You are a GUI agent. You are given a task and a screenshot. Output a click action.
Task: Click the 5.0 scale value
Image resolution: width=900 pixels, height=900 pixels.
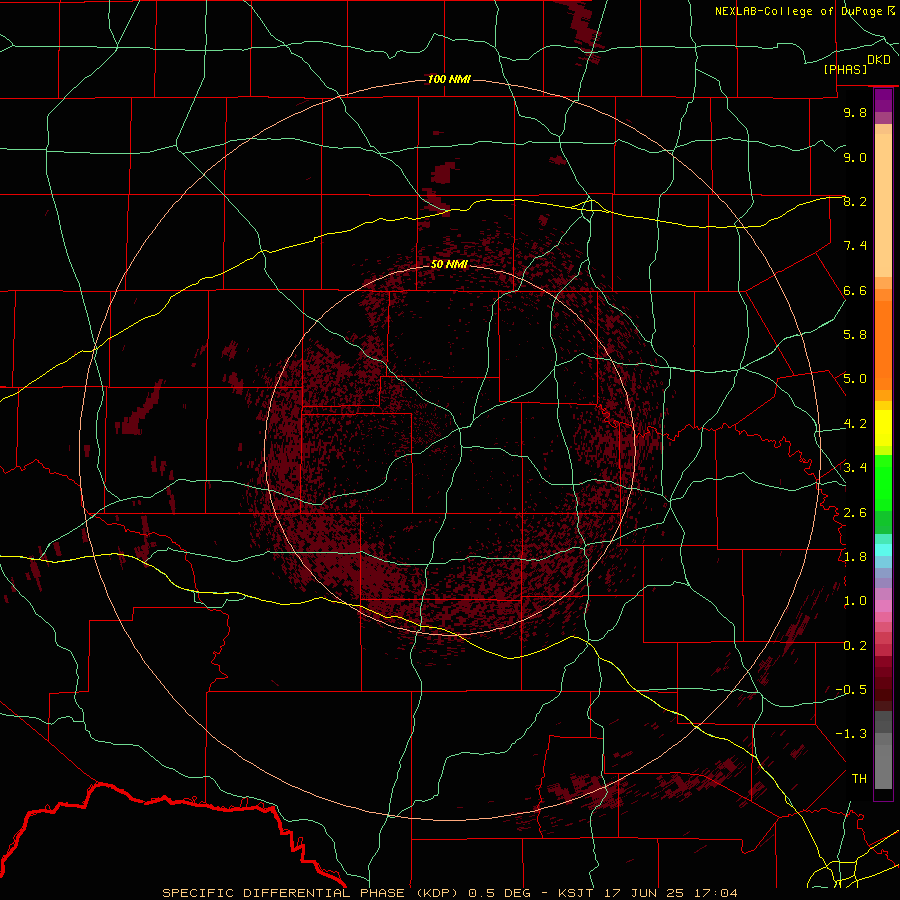click(x=855, y=379)
